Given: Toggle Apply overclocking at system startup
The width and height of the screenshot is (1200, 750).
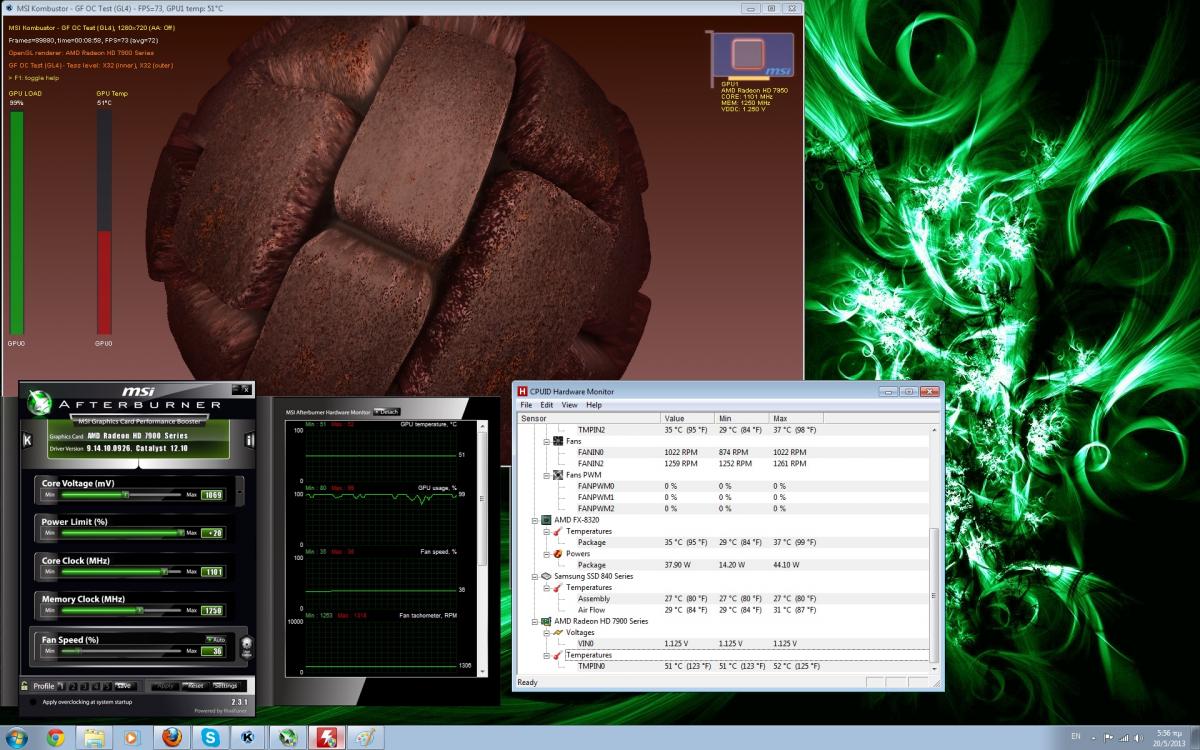Looking at the screenshot, I should 34,701.
